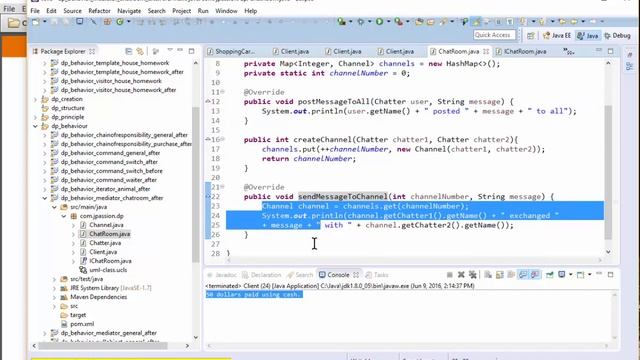
Task: Switch to the Javadoc tab
Action: click(222, 275)
